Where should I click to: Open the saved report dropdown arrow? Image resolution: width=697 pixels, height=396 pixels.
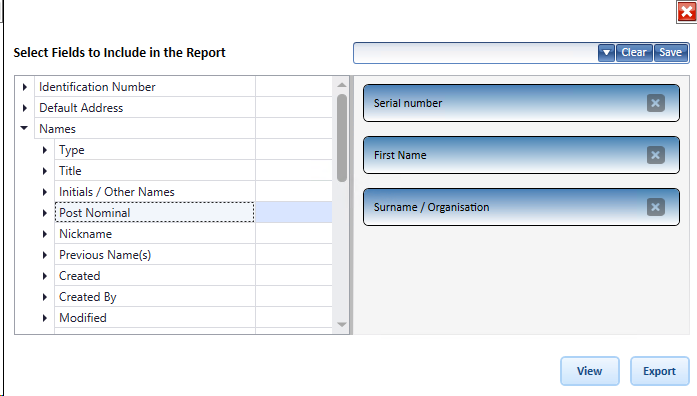click(x=606, y=53)
